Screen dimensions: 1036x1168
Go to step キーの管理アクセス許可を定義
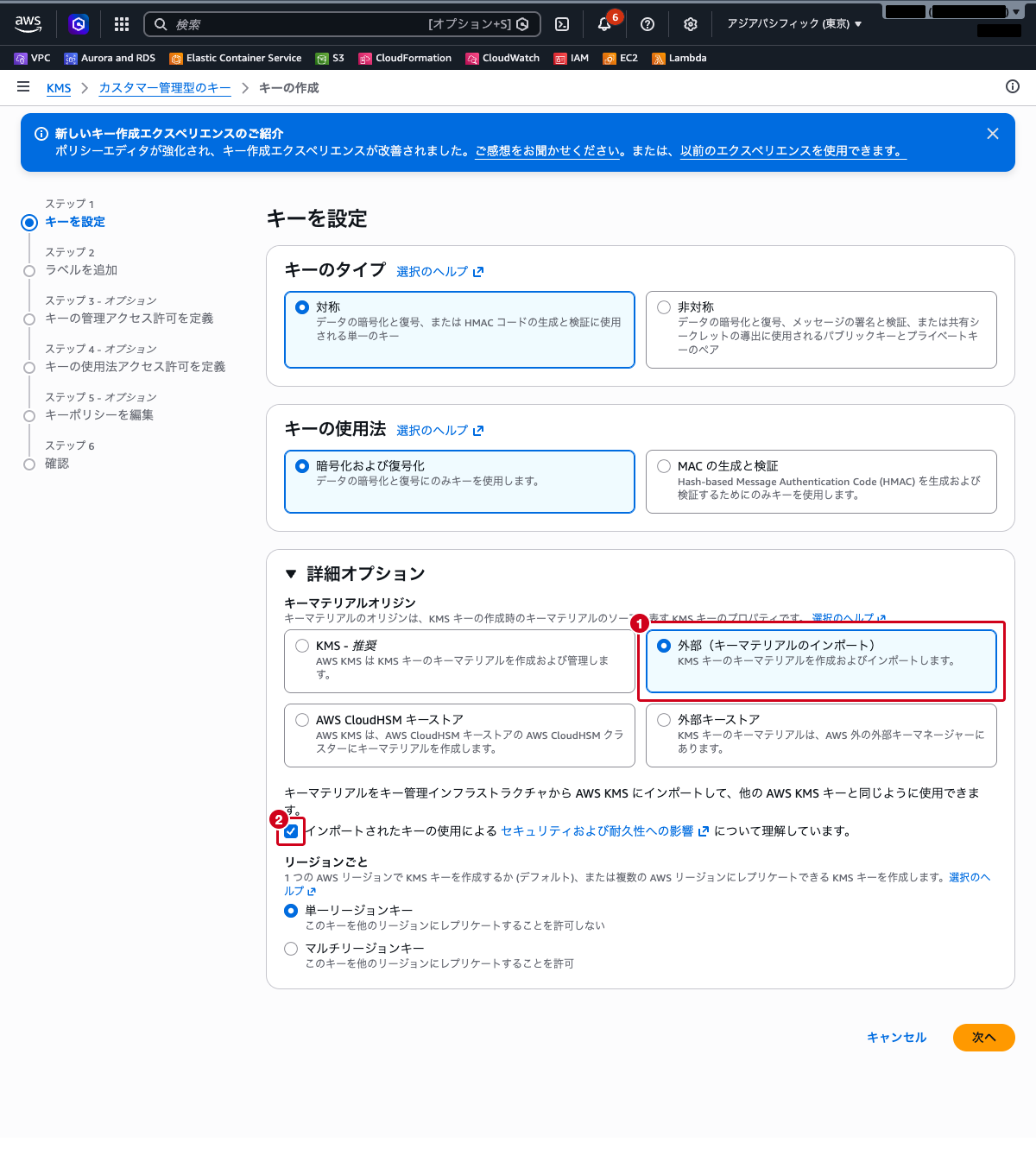129,319
